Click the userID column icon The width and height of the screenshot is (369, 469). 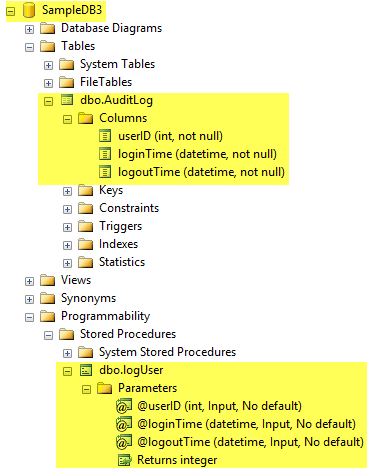click(x=105, y=136)
